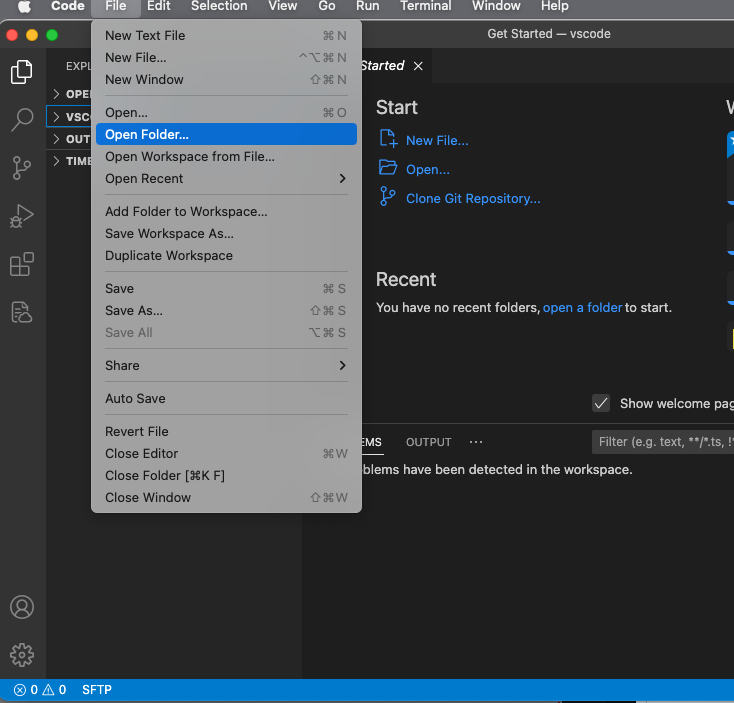Choose Open... from the File menu
Viewport: 734px width, 703px height.
(x=226, y=112)
